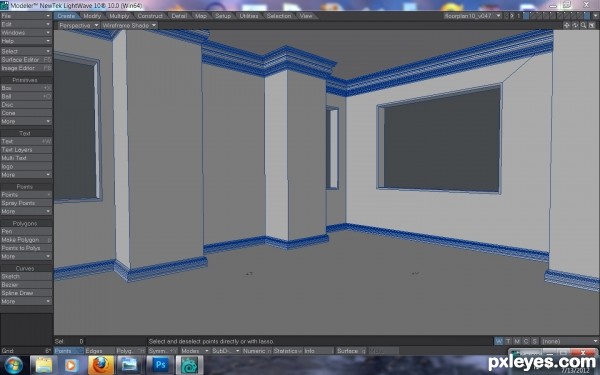Expand More under Text section
Image resolution: width=600 pixels, height=375 pixels.
click(x=26, y=174)
